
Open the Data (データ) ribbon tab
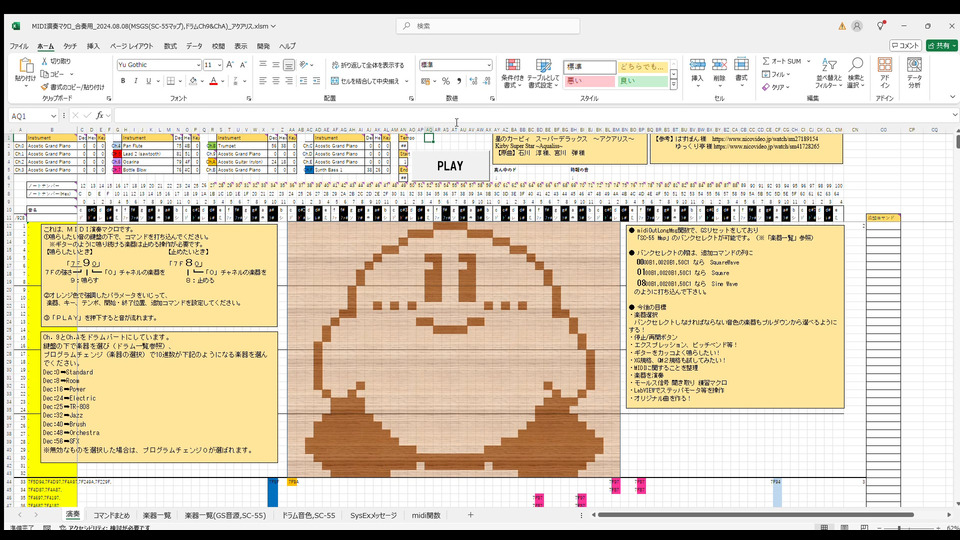(194, 46)
